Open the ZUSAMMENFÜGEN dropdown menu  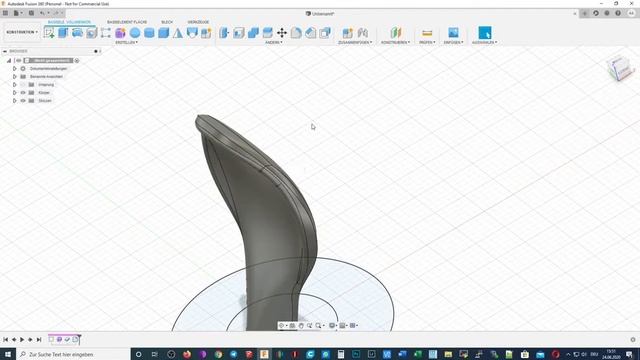click(x=355, y=42)
